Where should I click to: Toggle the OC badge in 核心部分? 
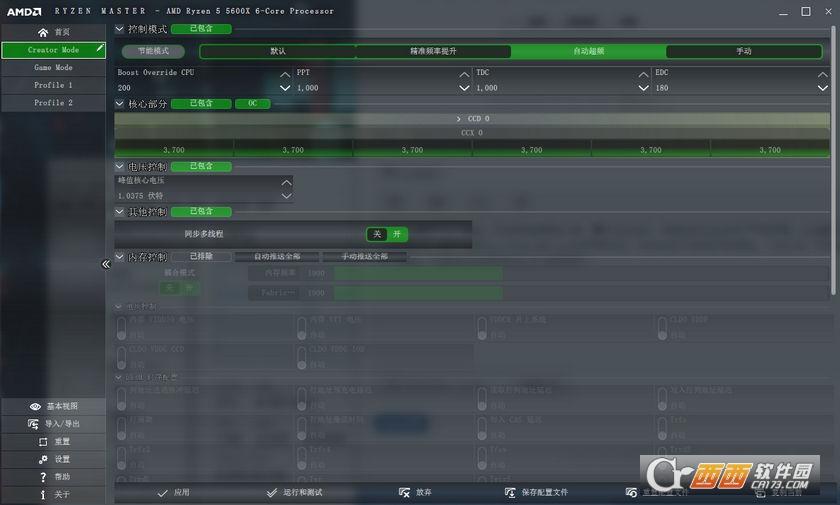pyautogui.click(x=252, y=103)
